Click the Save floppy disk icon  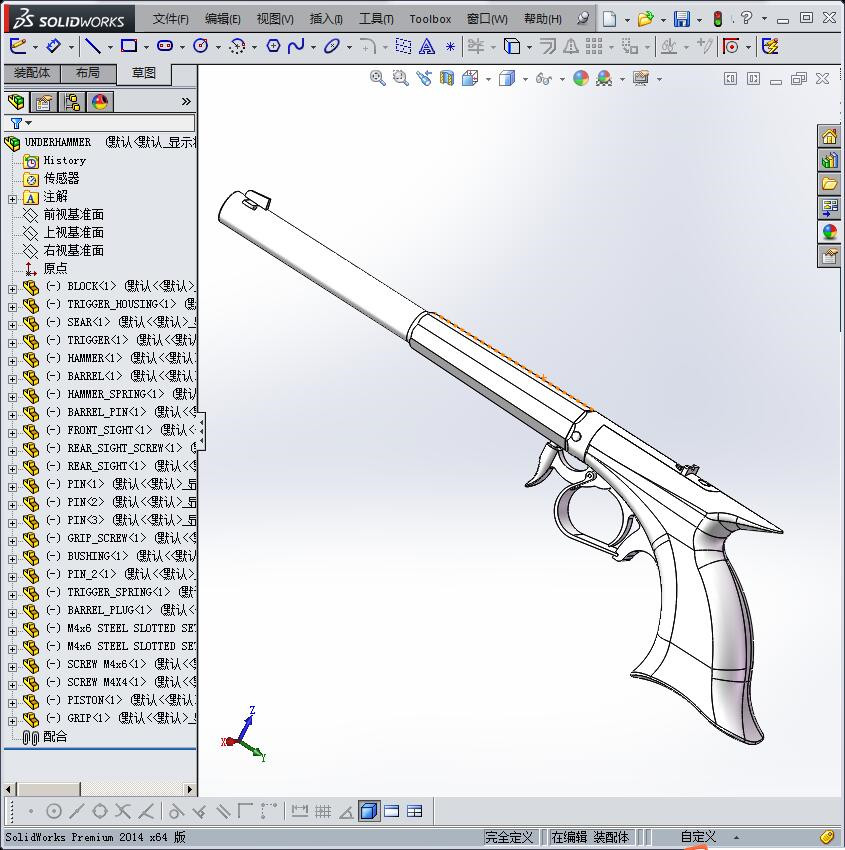[x=682, y=19]
